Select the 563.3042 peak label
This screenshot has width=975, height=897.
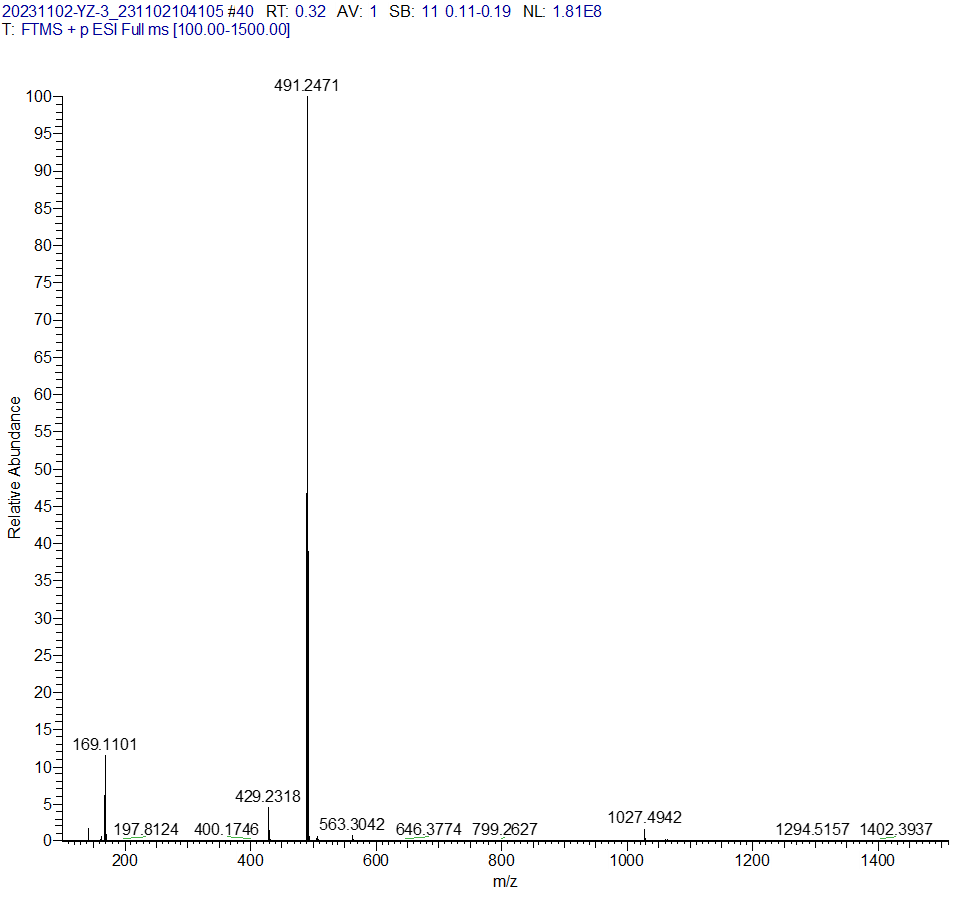352,824
